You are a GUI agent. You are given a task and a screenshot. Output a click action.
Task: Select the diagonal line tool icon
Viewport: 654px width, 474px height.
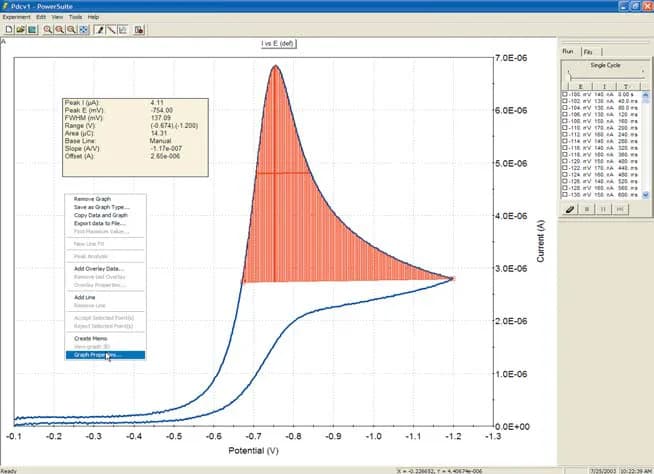pyautogui.click(x=111, y=30)
